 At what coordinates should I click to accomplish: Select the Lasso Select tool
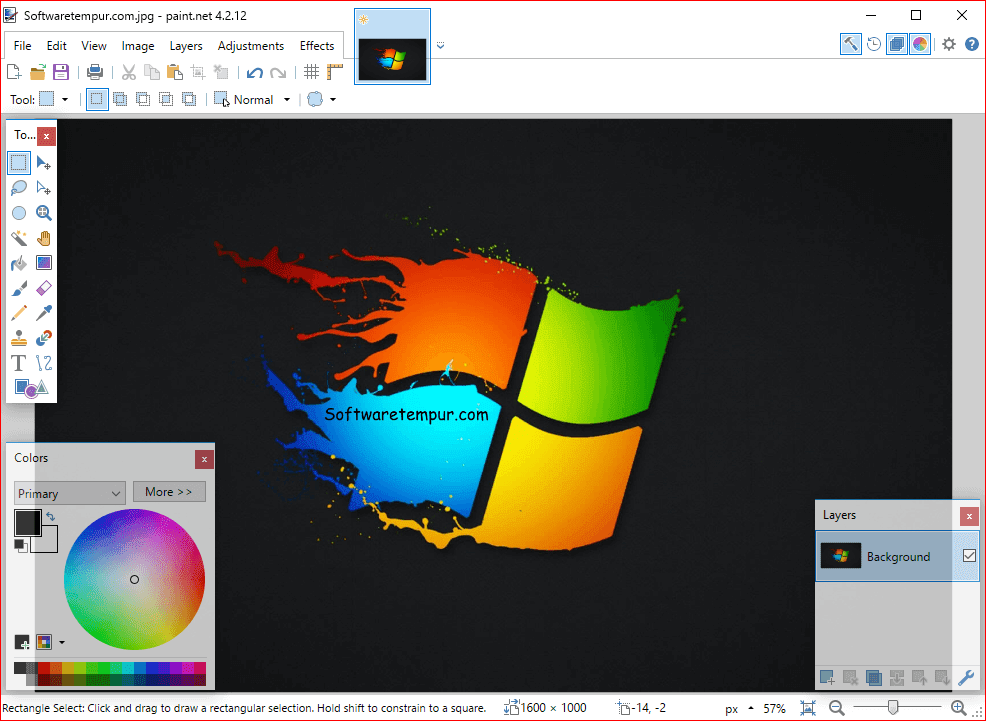[x=19, y=188]
